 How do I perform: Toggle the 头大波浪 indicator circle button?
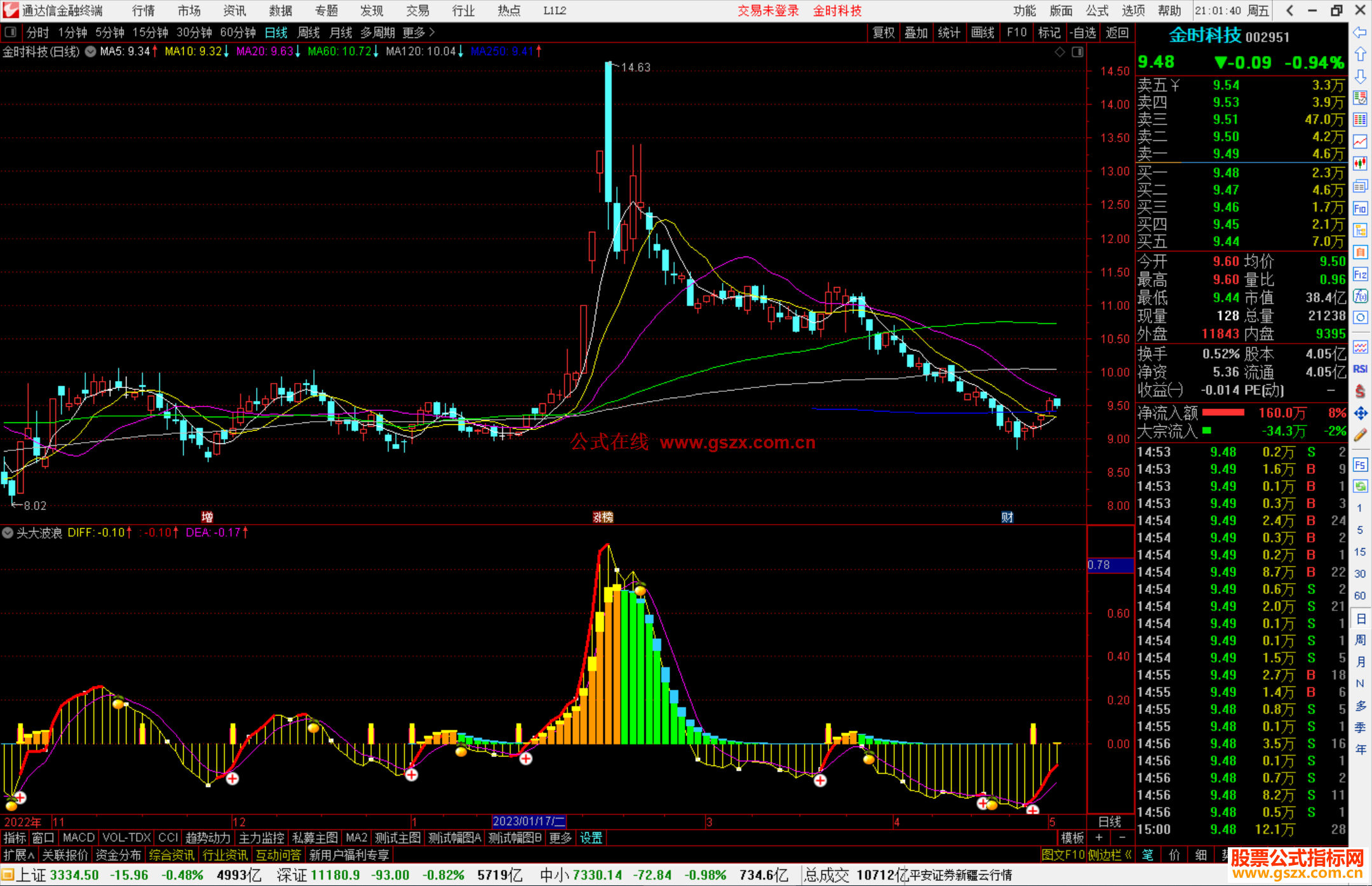(8, 533)
